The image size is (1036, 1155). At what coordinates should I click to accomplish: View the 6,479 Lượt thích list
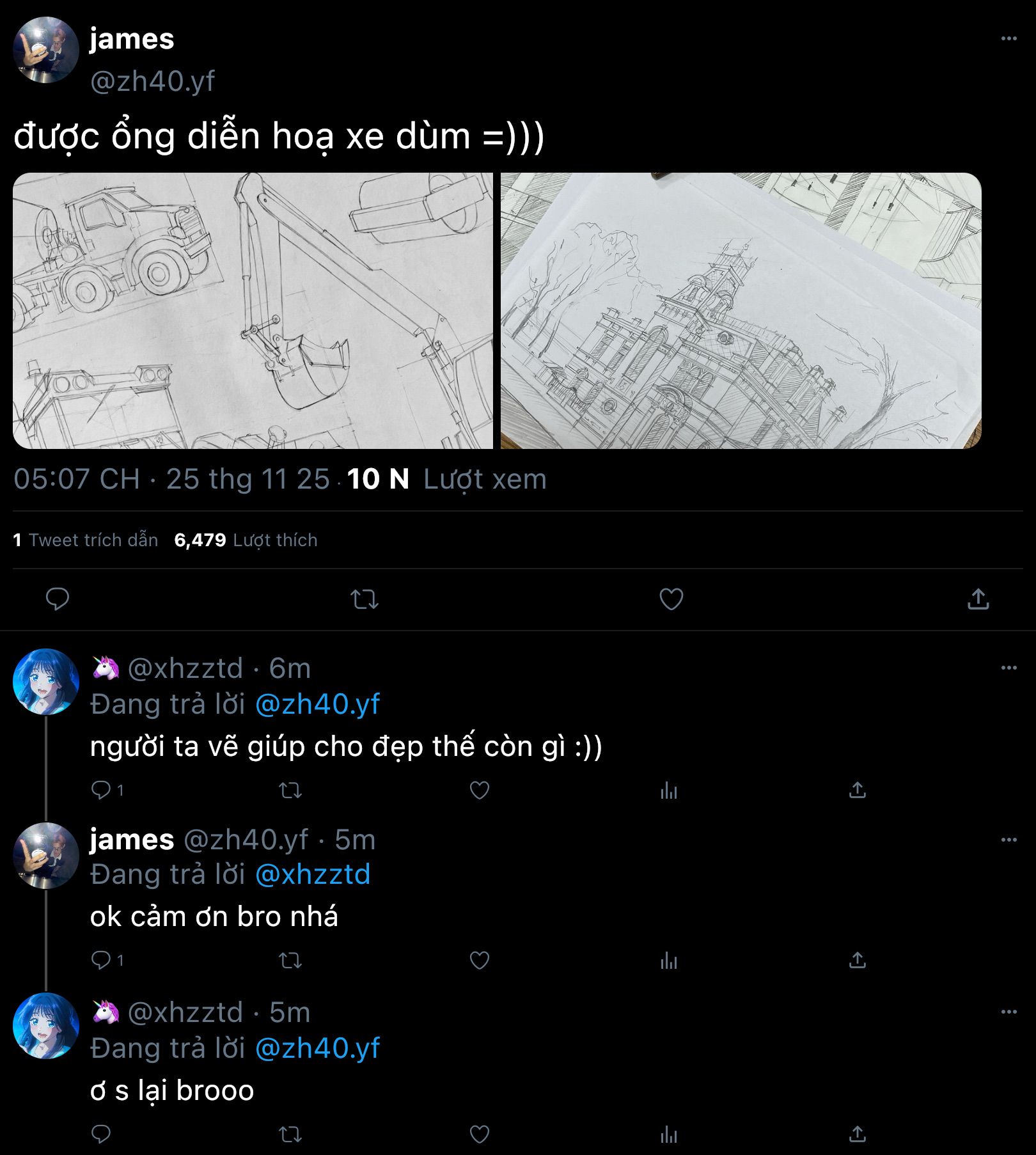[246, 540]
